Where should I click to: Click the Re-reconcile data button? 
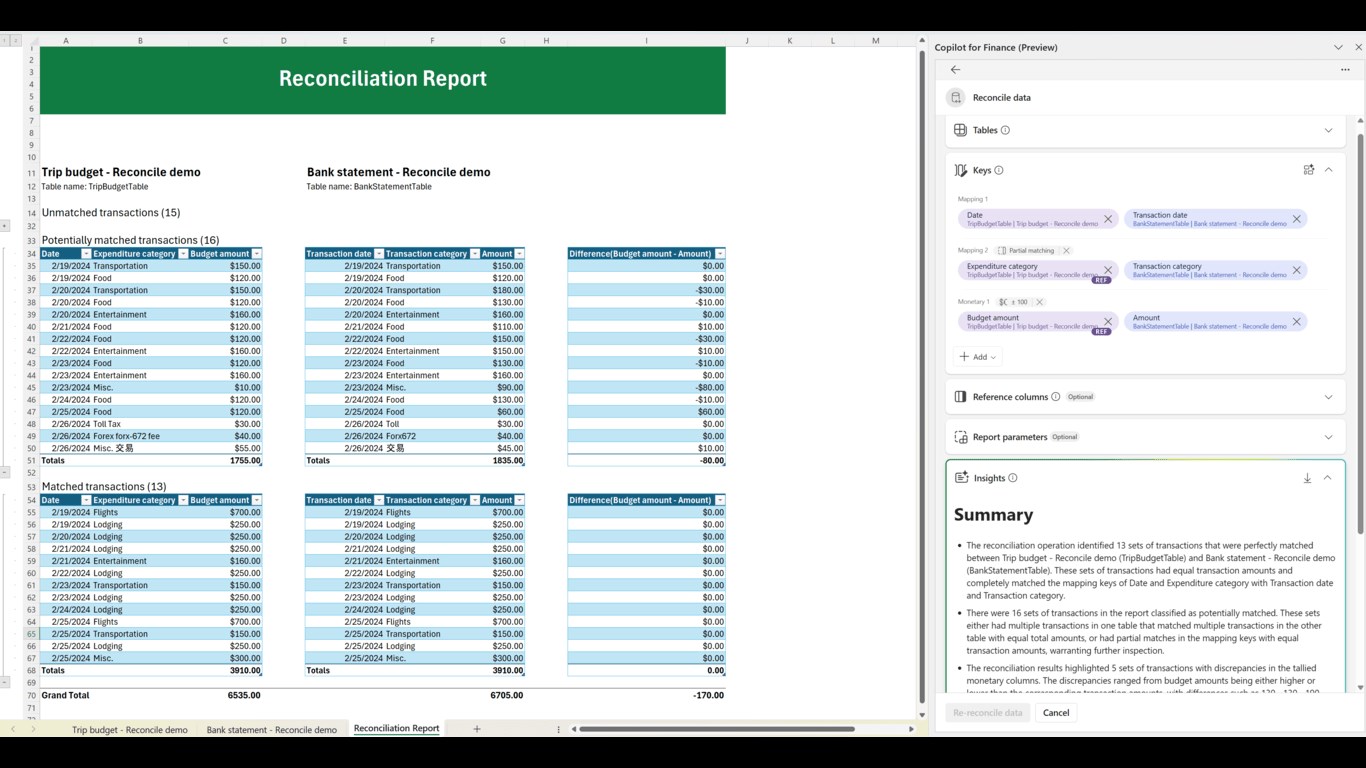tap(988, 713)
